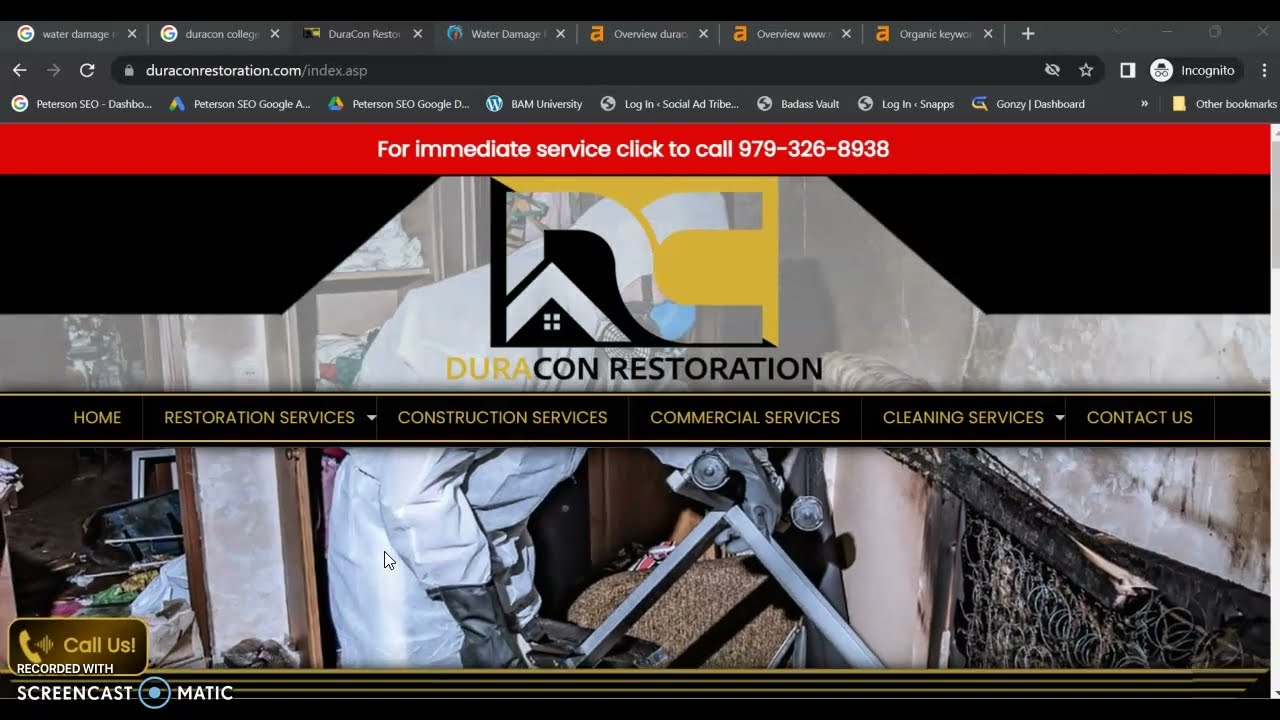Image resolution: width=1280 pixels, height=720 pixels.
Task: Open Other bookmarks folder
Action: pyautogui.click(x=1224, y=104)
